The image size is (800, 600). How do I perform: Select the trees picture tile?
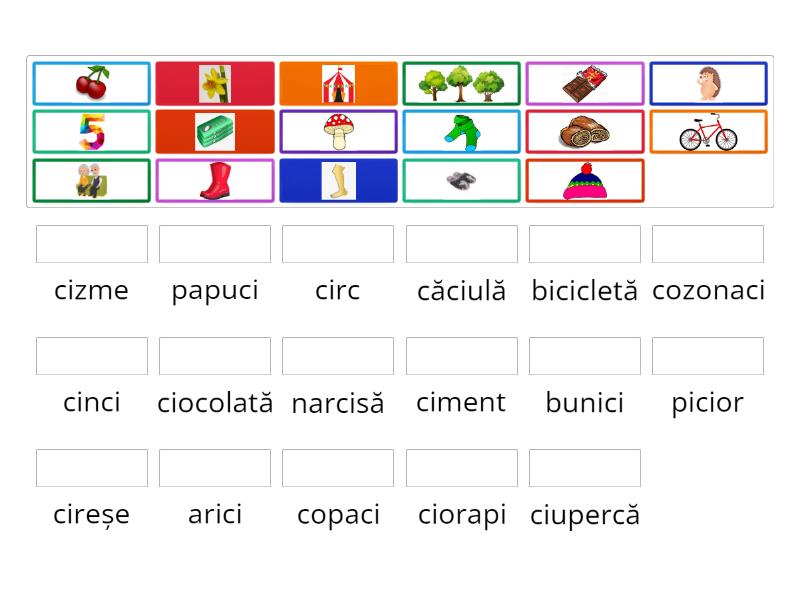click(461, 83)
